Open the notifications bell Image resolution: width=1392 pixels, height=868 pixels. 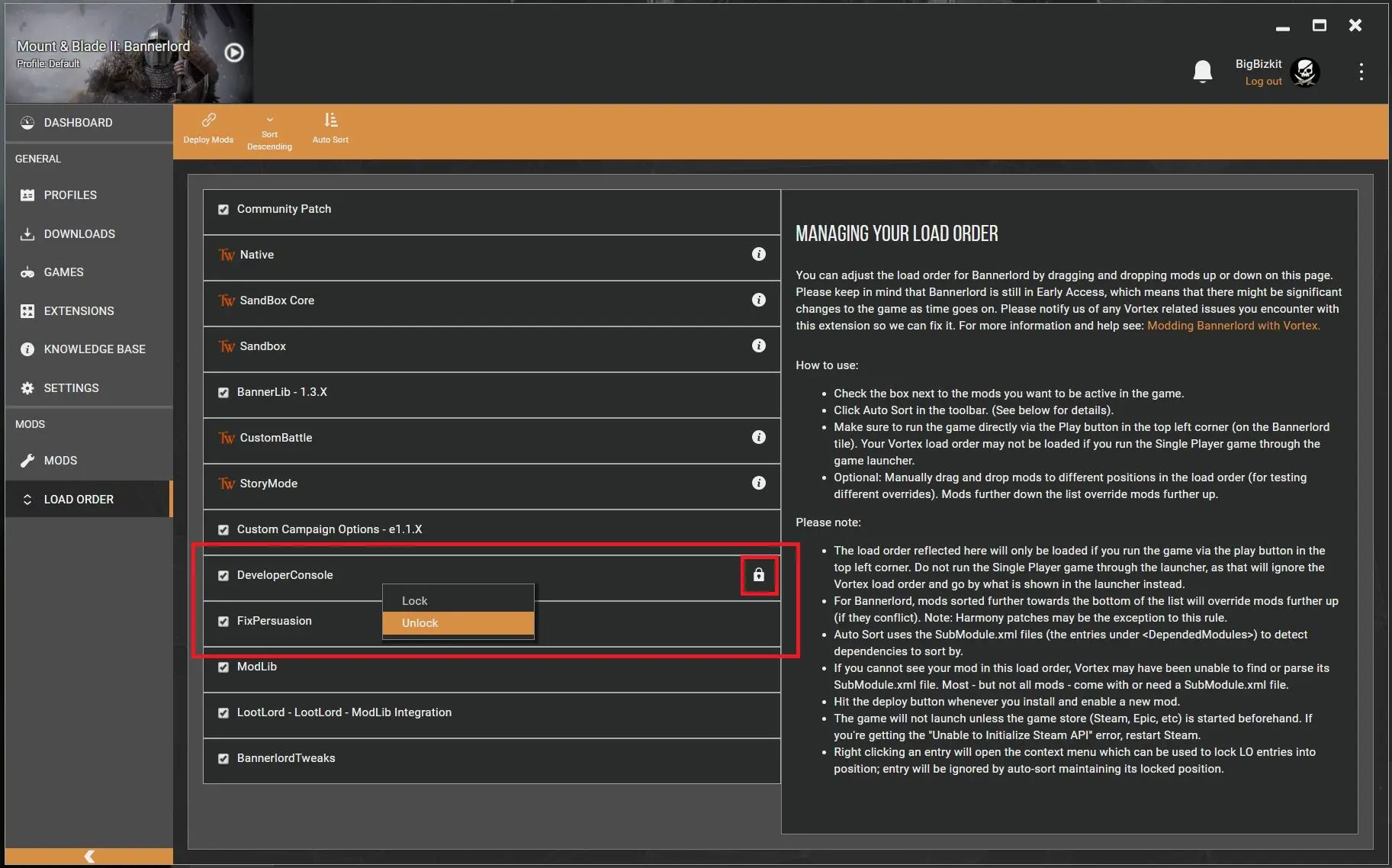tap(1202, 71)
